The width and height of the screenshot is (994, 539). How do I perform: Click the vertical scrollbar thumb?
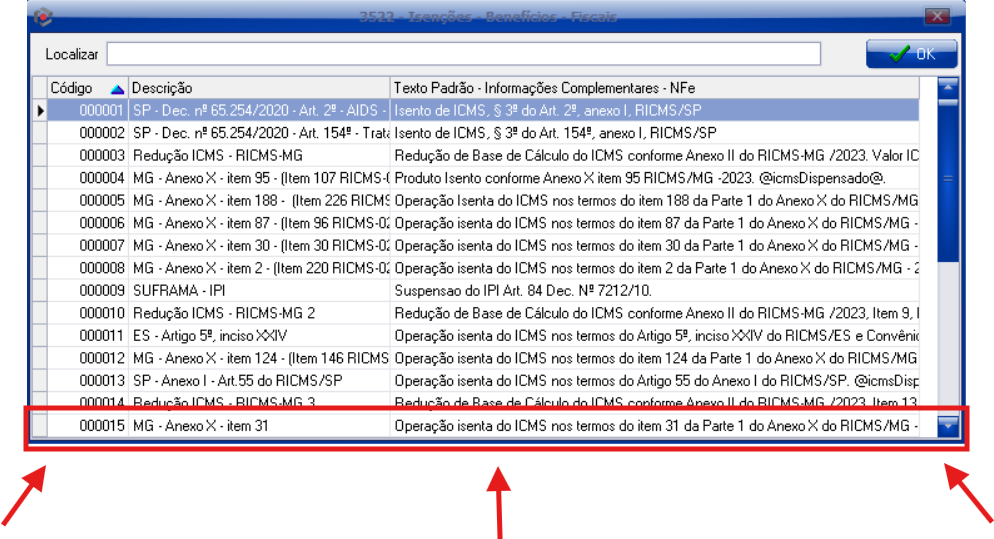[948, 180]
